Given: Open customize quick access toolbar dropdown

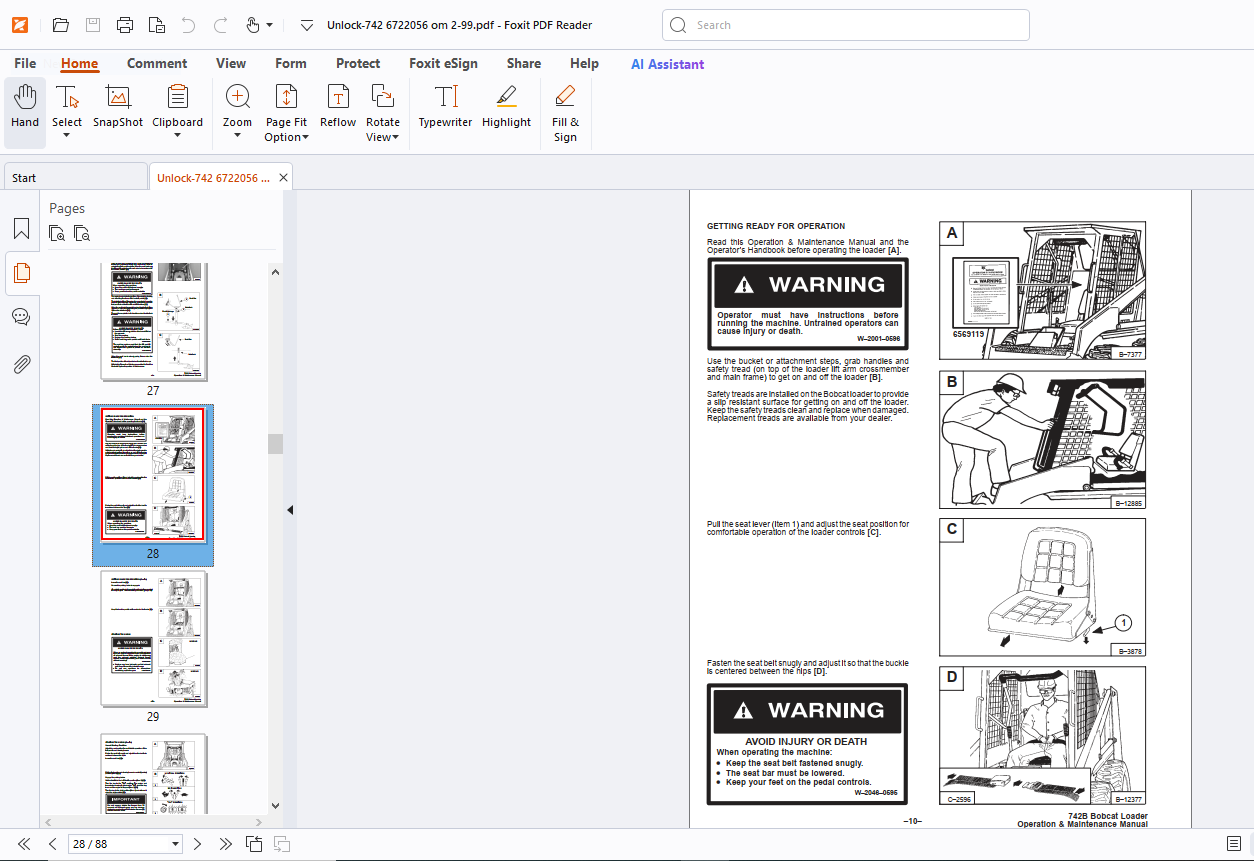Looking at the screenshot, I should pos(307,25).
